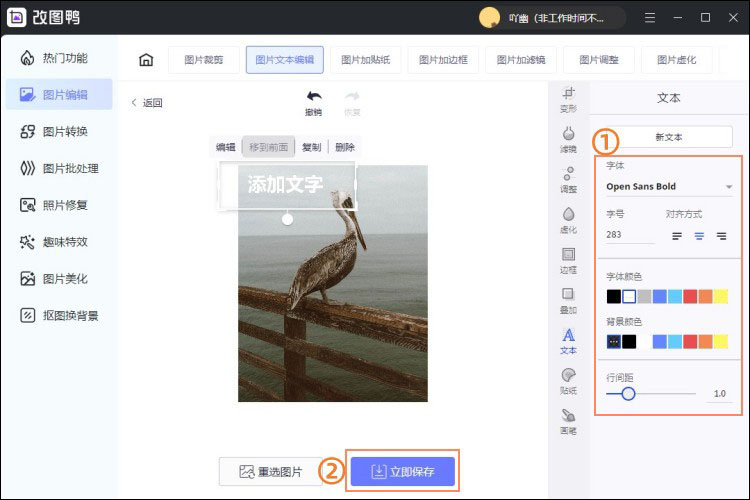Pick the red font color swatch
750x500 pixels.
click(x=690, y=297)
